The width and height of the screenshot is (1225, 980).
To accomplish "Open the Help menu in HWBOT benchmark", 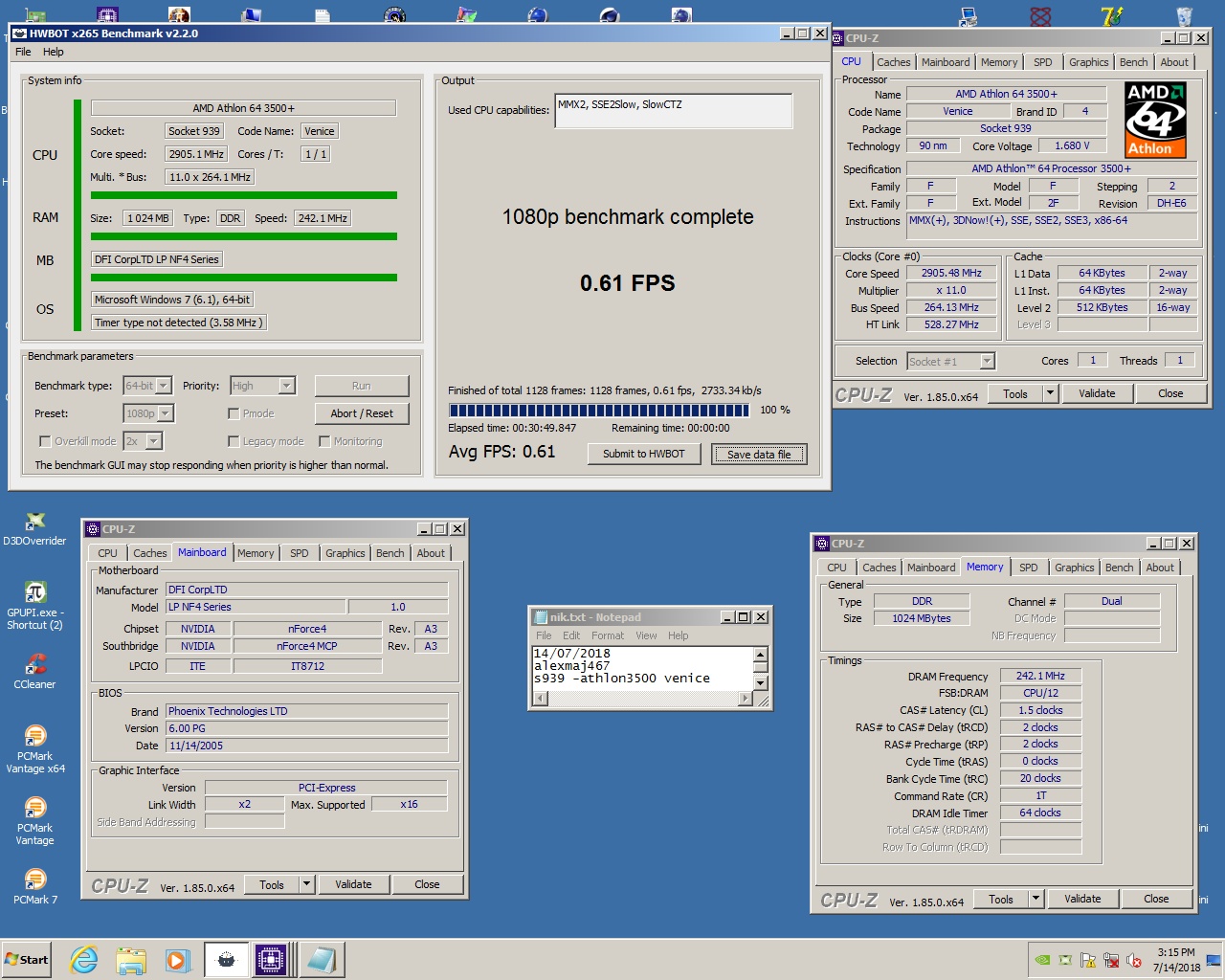I will pyautogui.click(x=54, y=52).
